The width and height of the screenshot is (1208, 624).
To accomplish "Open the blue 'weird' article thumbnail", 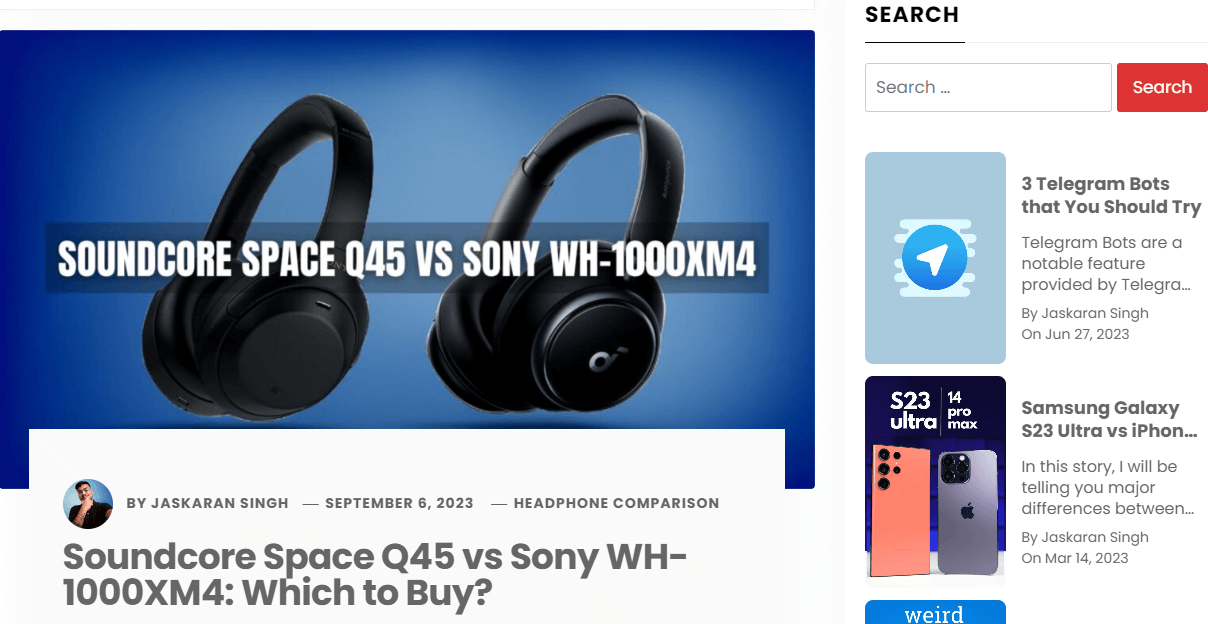I will [935, 612].
